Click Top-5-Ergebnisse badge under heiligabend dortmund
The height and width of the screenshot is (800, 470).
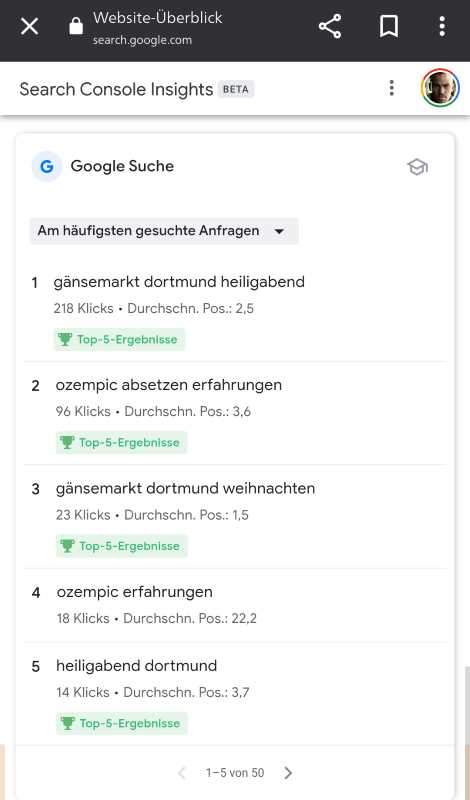coord(121,723)
